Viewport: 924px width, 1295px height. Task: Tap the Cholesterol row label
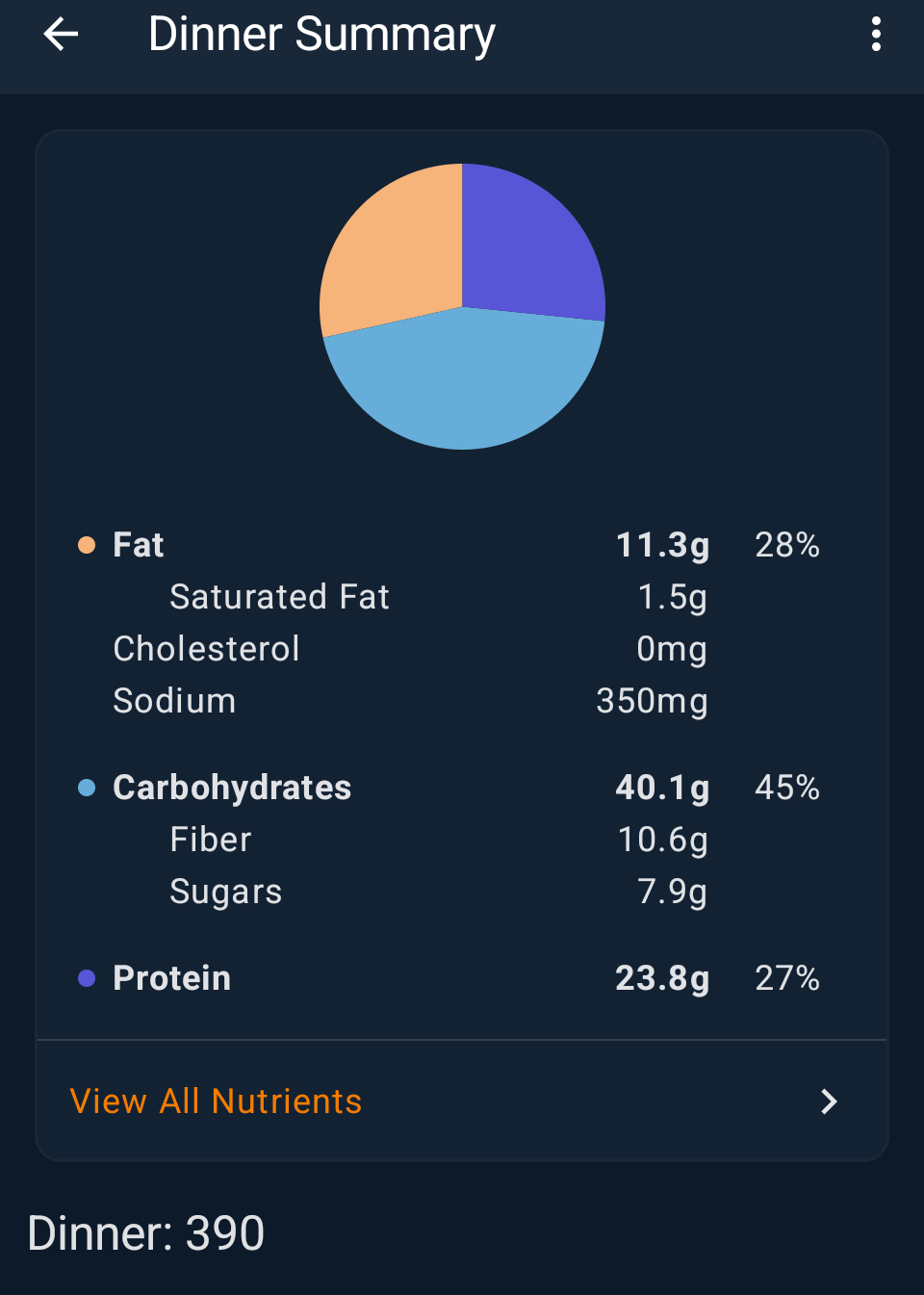(x=207, y=649)
